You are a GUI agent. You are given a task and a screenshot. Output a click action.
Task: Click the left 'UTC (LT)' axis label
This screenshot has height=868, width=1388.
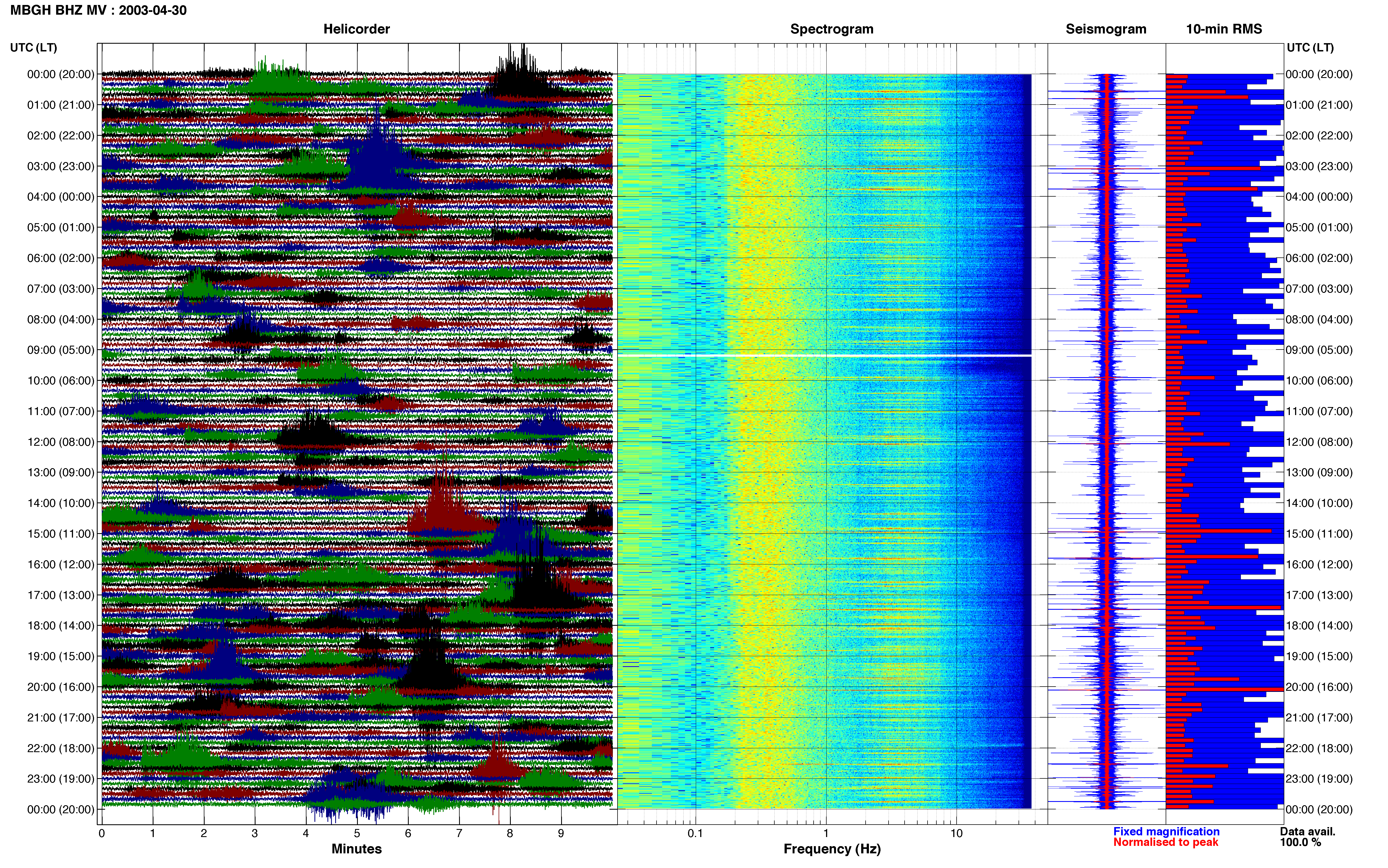[x=33, y=48]
